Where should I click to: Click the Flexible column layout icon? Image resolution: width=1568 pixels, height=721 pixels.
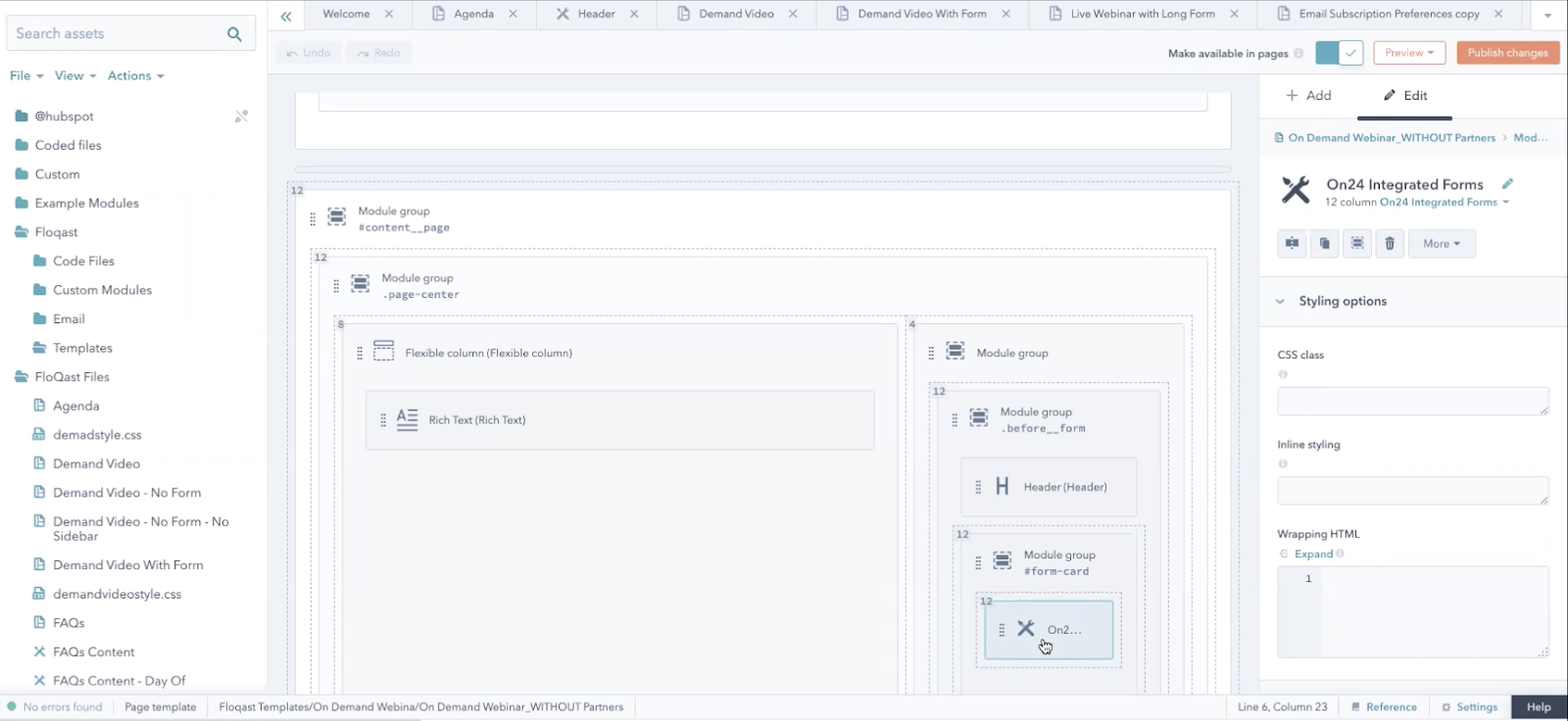pos(384,351)
